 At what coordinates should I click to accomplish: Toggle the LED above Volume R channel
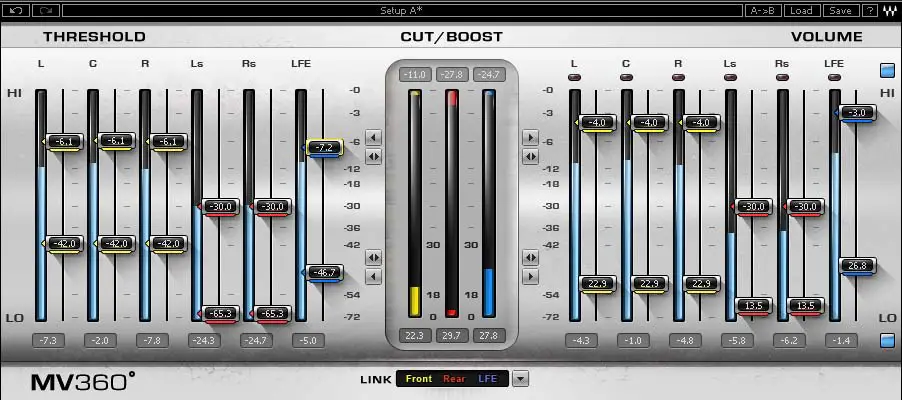pos(678,77)
